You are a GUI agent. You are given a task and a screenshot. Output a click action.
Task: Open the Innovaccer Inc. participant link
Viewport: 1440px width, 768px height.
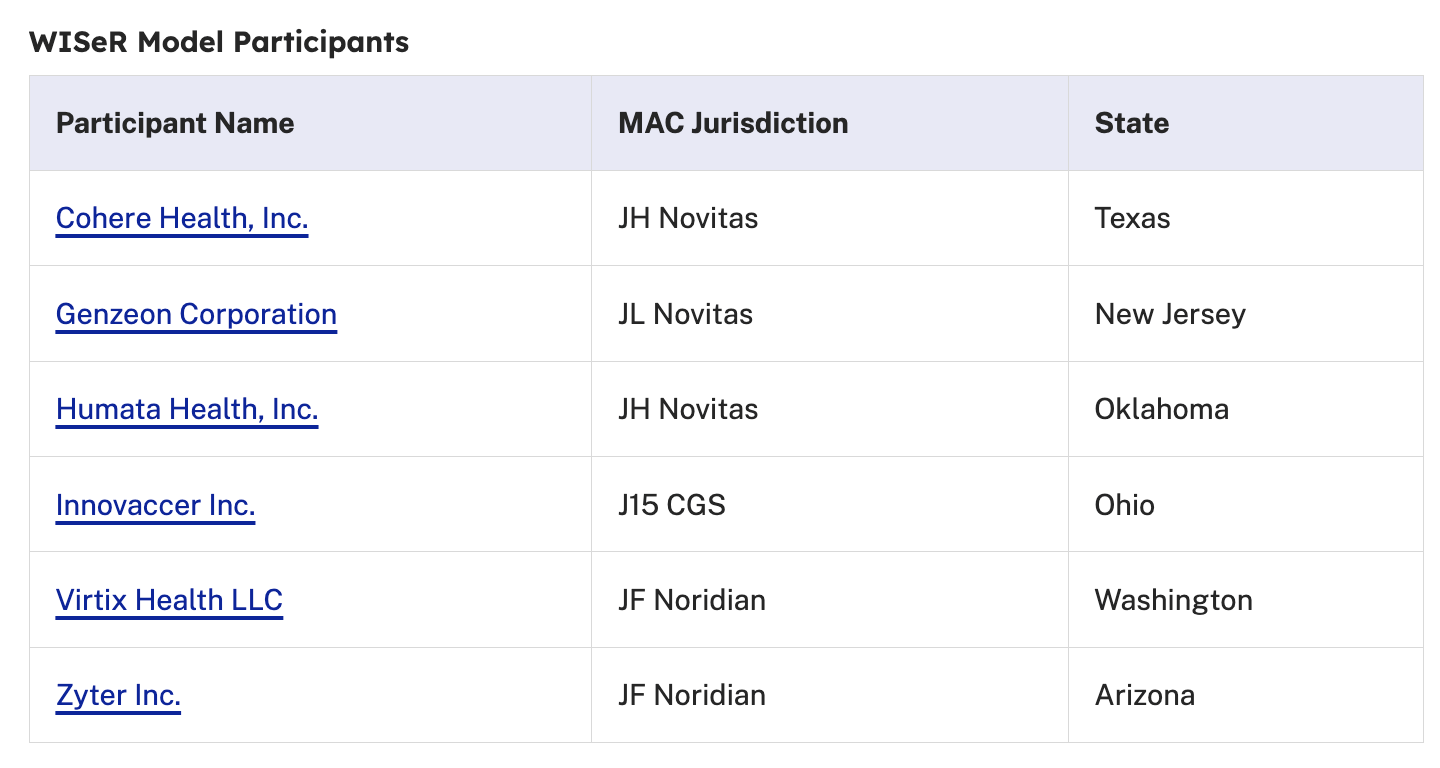point(156,505)
